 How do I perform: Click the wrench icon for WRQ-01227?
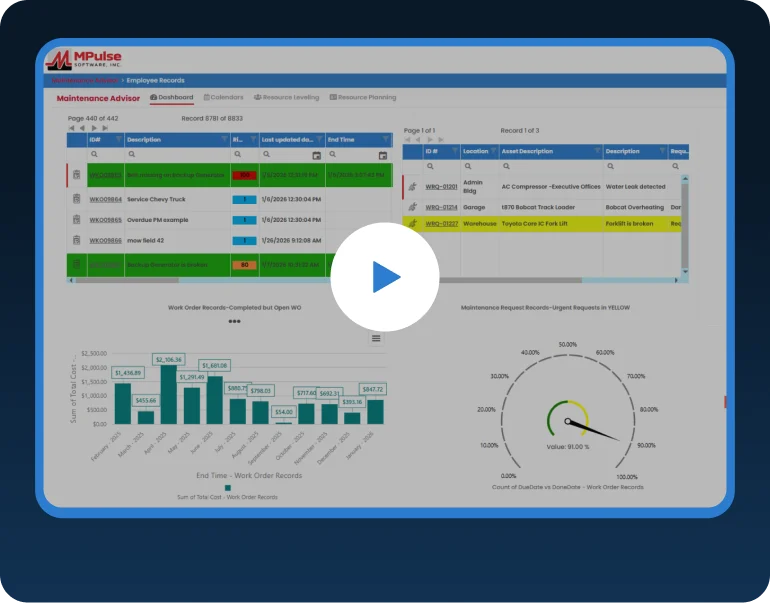coord(412,224)
